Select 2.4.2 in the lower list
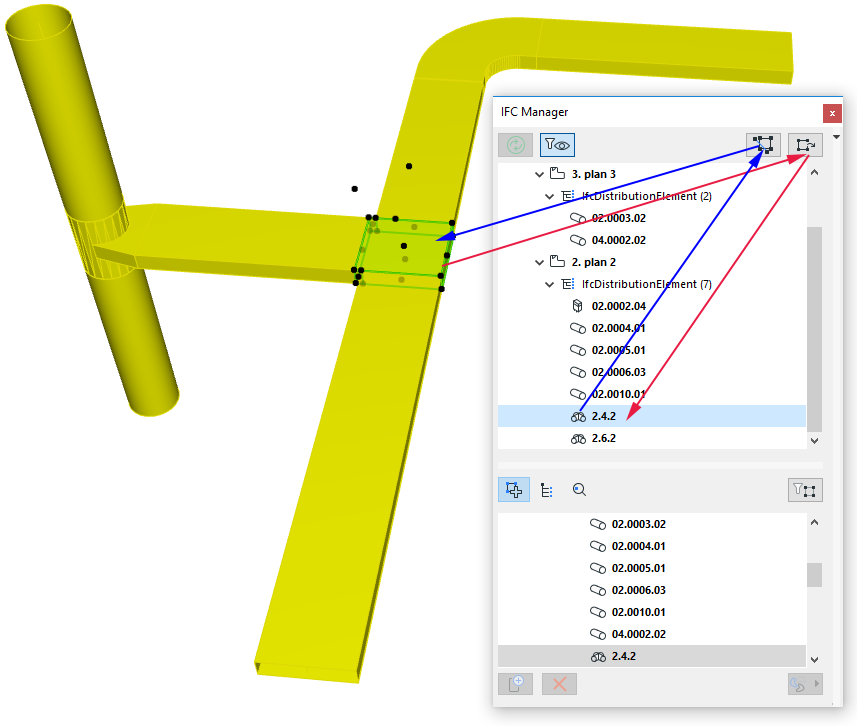The image size is (857, 726). pos(651,656)
